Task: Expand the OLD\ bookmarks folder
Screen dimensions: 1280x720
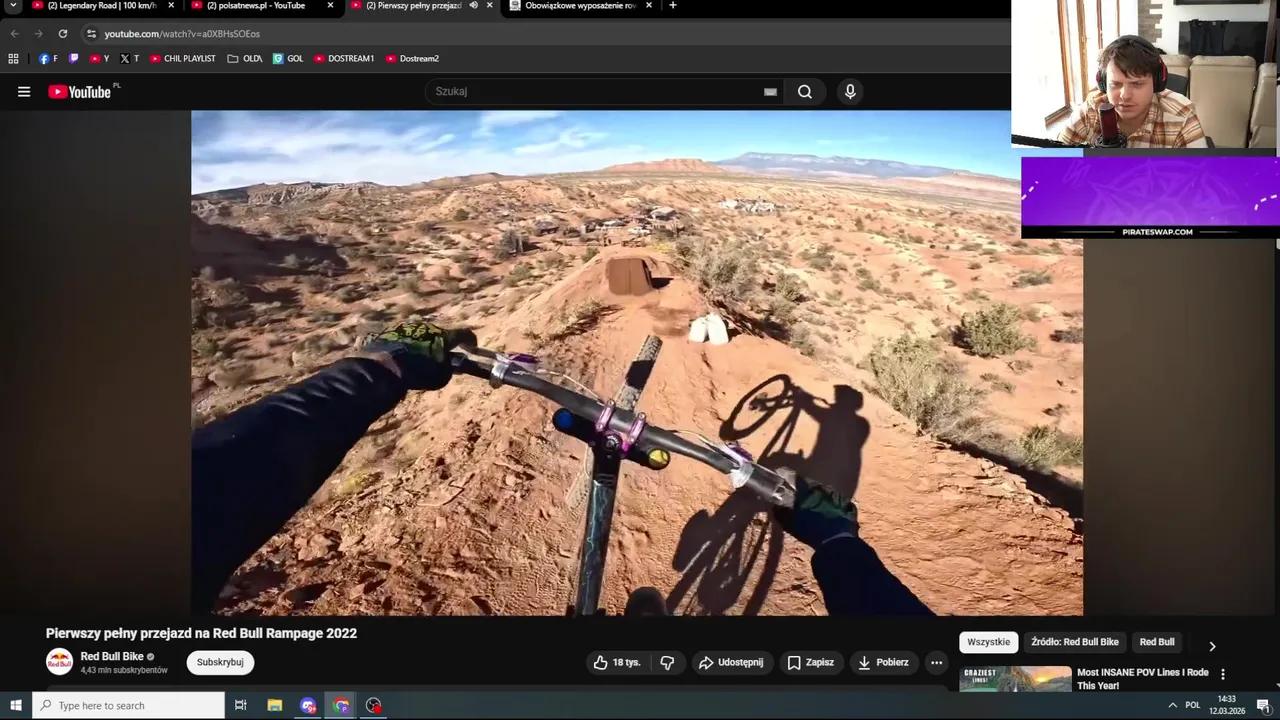Action: (245, 59)
